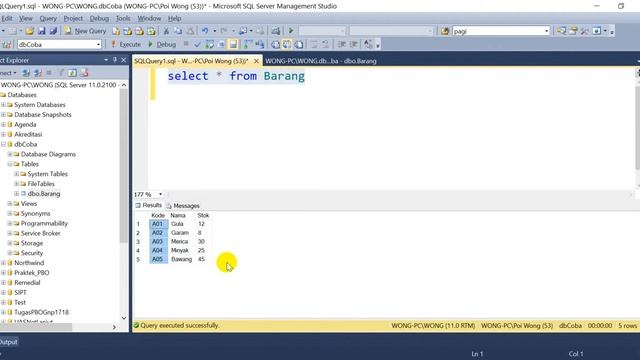Collapse the Tables folder node
This screenshot has width=640, height=360.
[x=10, y=164]
